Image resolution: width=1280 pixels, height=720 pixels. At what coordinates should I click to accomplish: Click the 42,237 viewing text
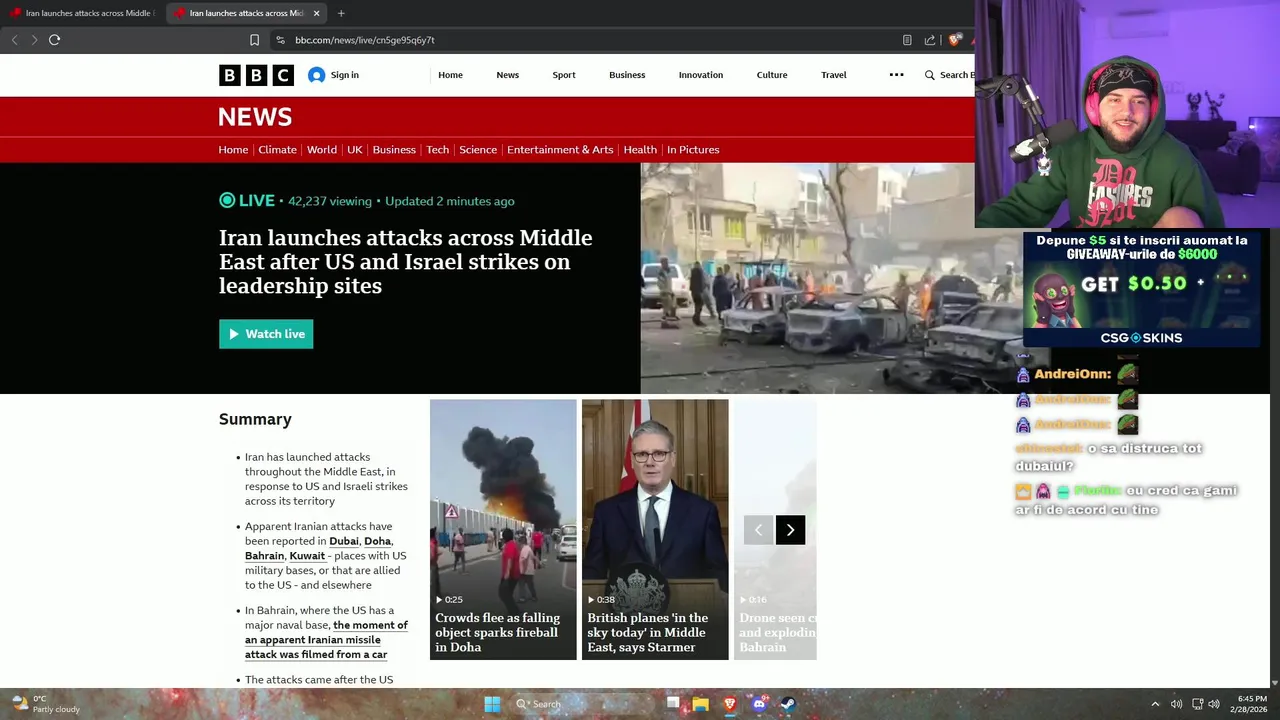click(x=329, y=201)
